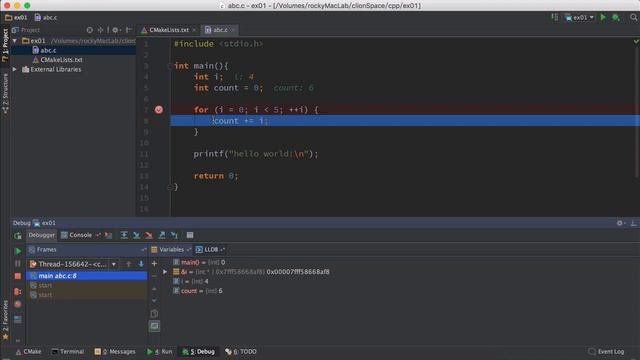The image size is (640, 360).
Task: Rerun ex01 debug session icon
Action: coord(18,236)
